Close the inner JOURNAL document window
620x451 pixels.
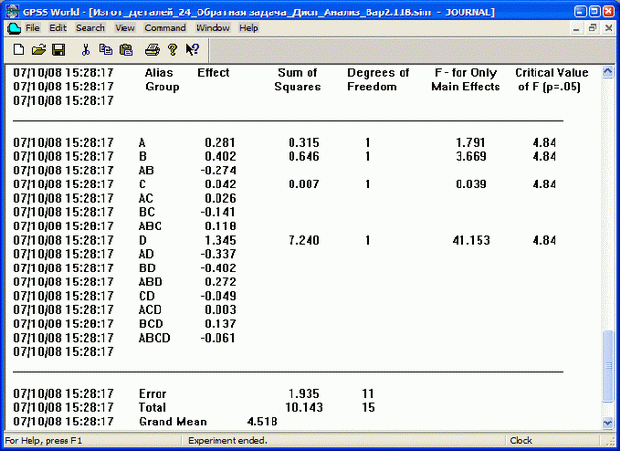coord(609,28)
